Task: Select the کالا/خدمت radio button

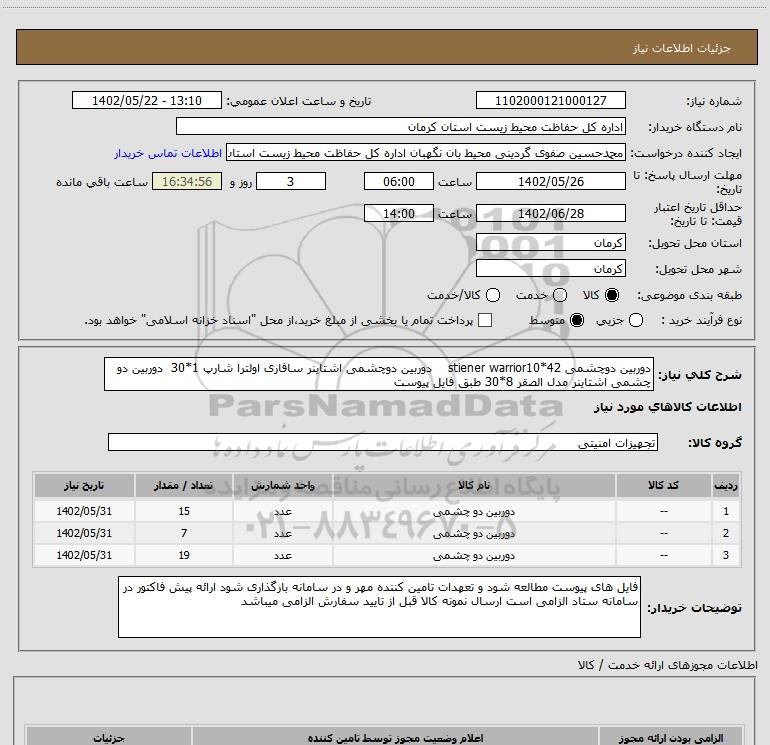Action: pos(493,295)
